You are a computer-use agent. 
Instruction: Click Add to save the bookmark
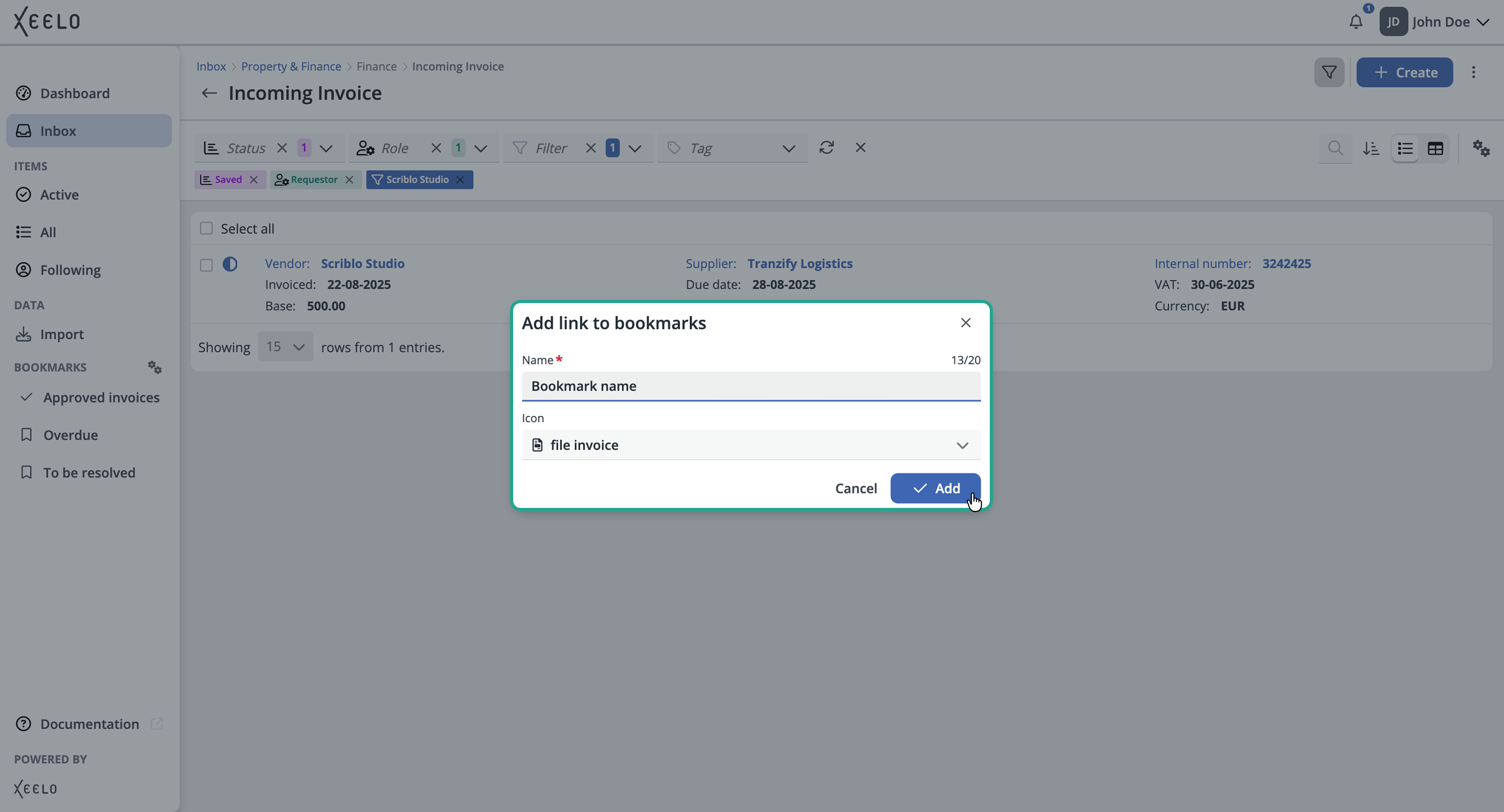point(935,488)
